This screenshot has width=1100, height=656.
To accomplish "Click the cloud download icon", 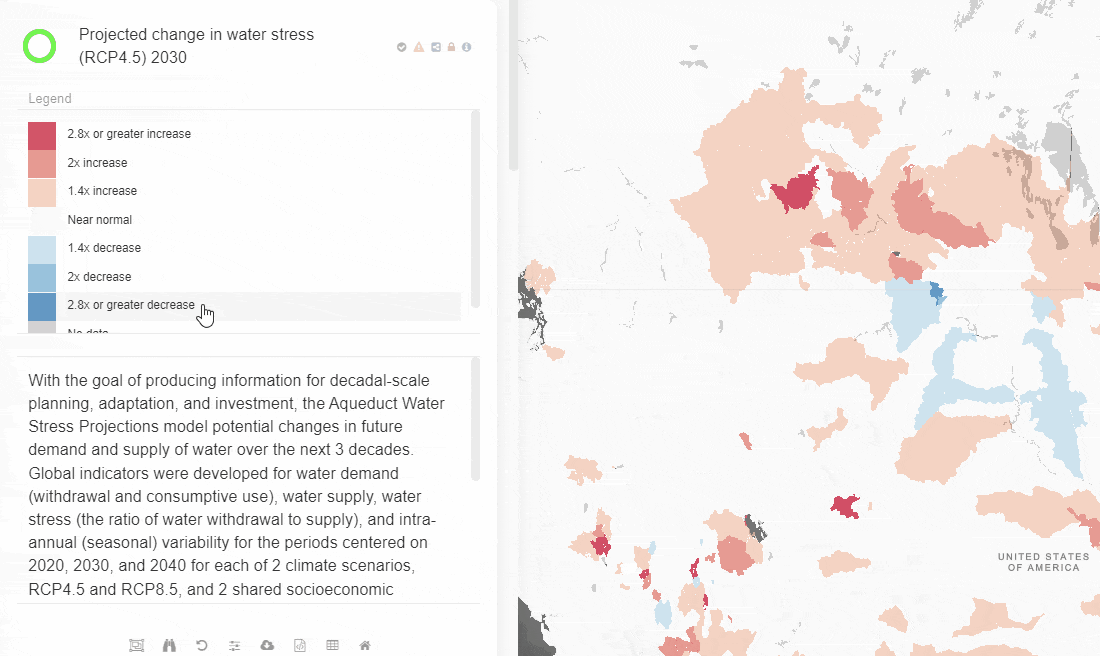I will (x=267, y=646).
